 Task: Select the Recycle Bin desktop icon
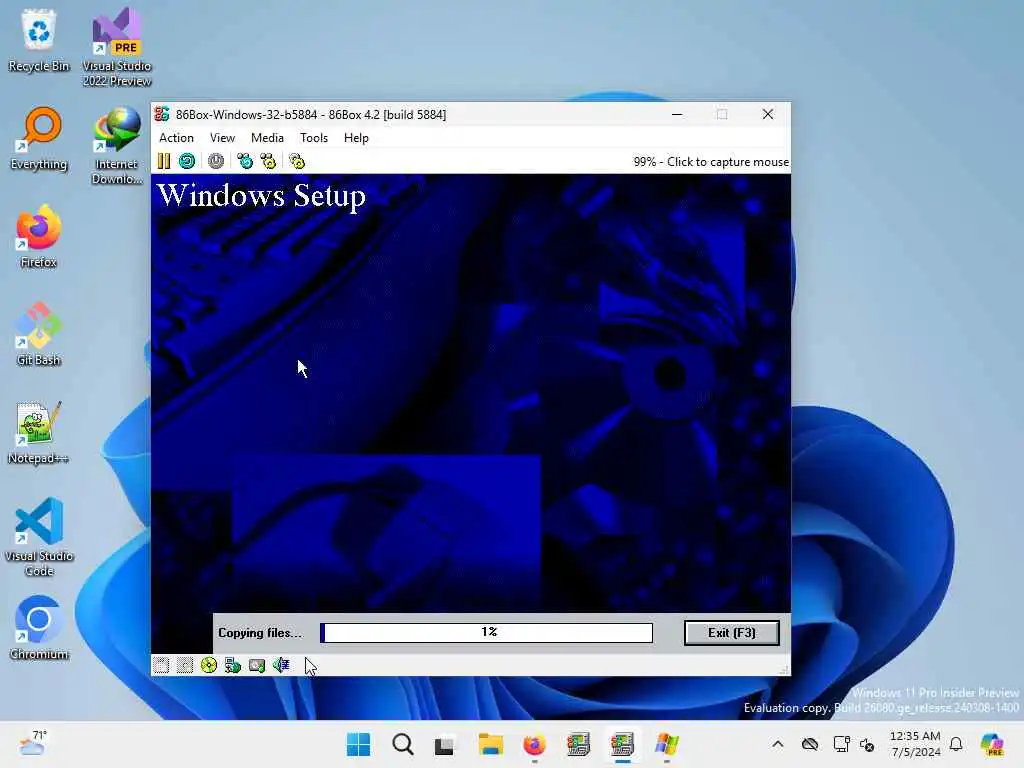pyautogui.click(x=39, y=40)
